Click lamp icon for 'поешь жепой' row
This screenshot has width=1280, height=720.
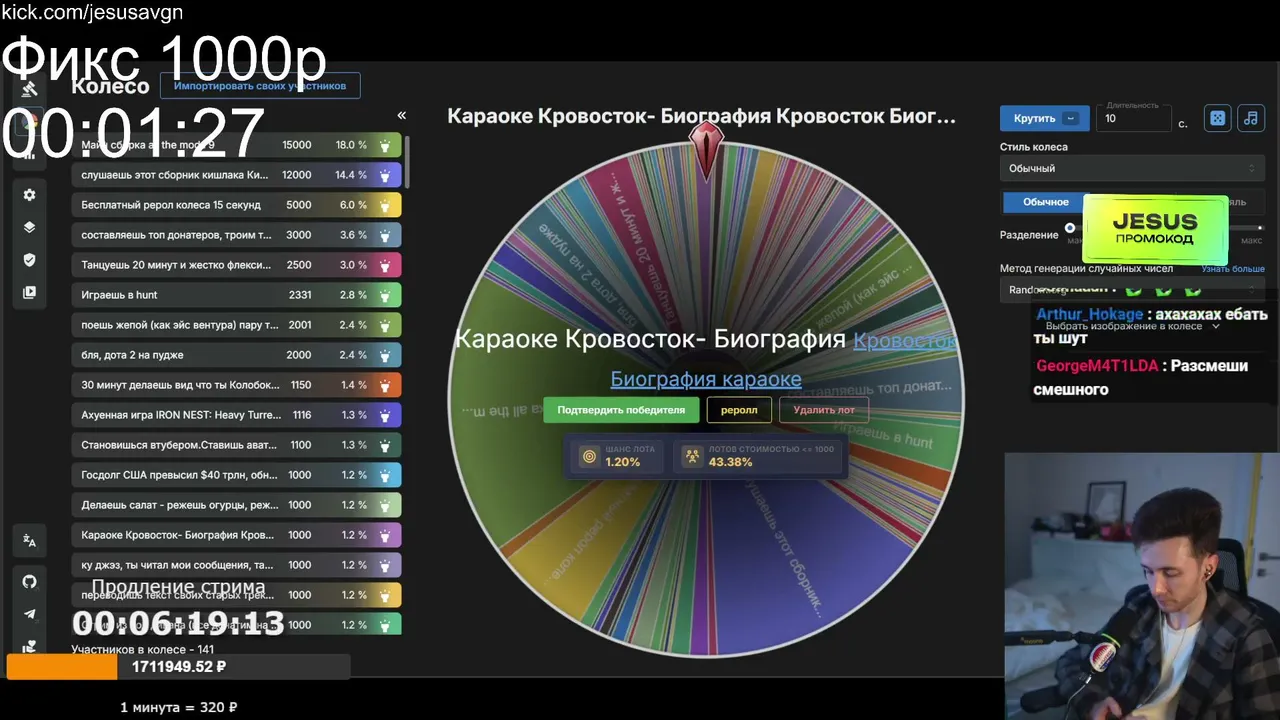[385, 325]
